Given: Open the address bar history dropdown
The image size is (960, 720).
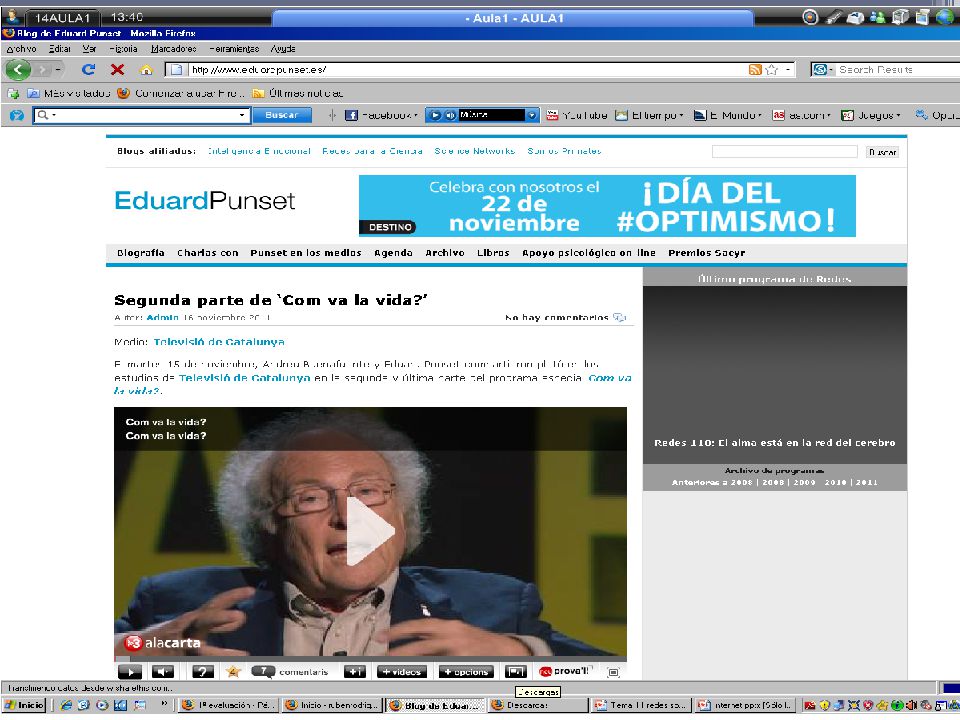Looking at the screenshot, I should tap(788, 70).
